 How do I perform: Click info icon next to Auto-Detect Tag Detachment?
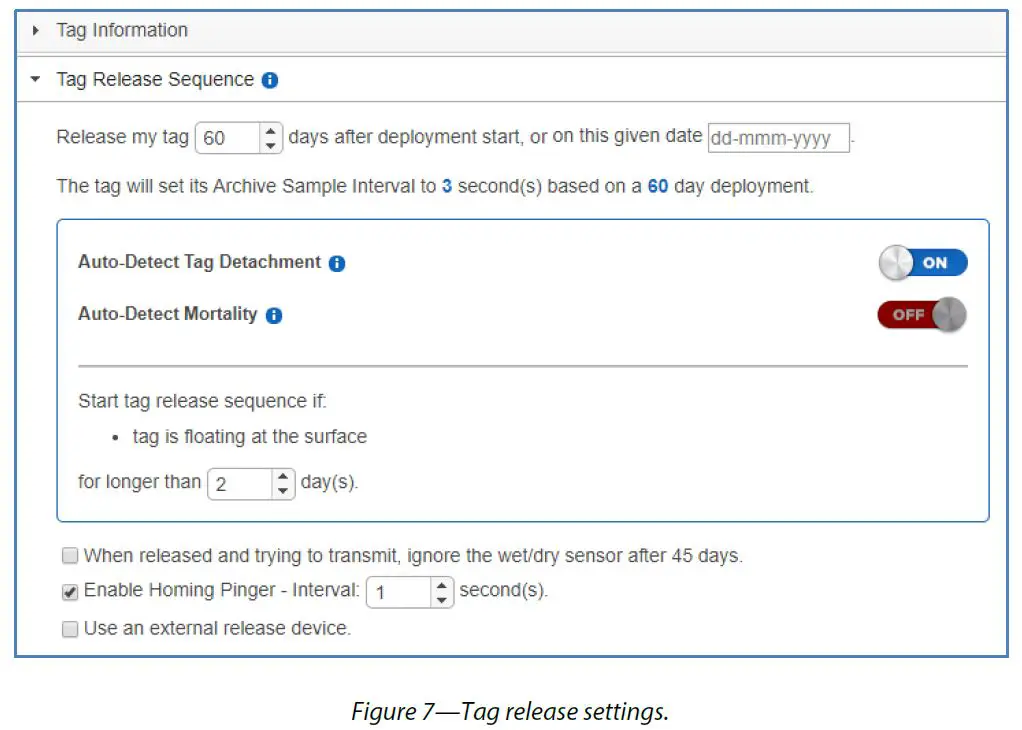pos(337,263)
